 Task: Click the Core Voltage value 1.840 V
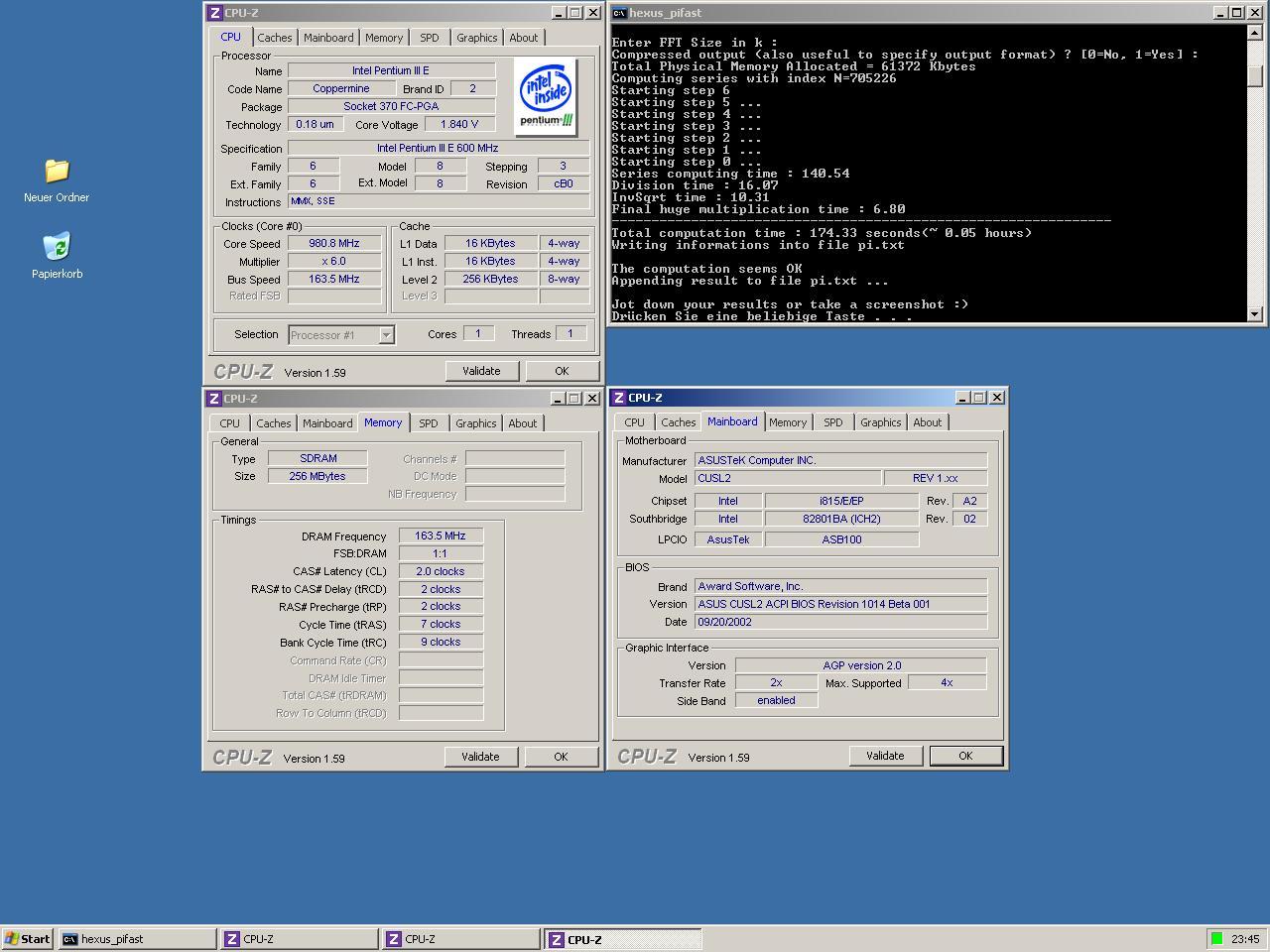pyautogui.click(x=458, y=124)
